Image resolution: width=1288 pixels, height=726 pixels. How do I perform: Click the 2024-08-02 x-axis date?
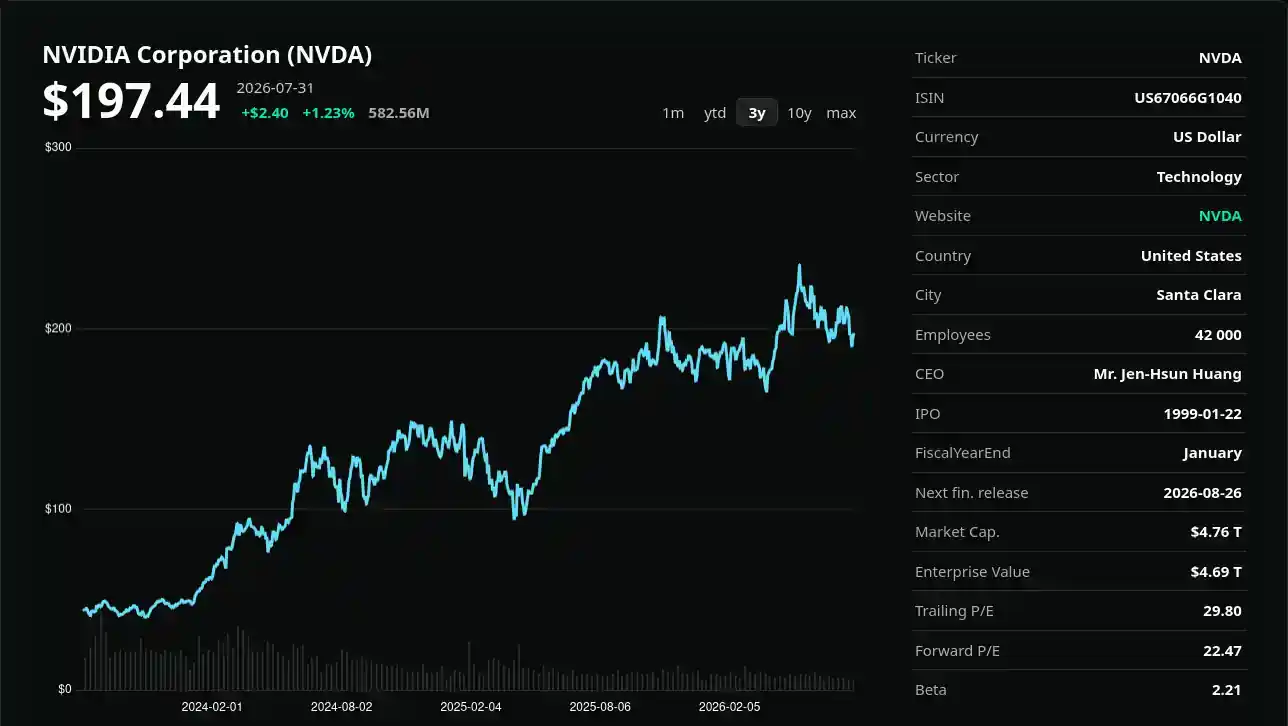[x=341, y=706]
